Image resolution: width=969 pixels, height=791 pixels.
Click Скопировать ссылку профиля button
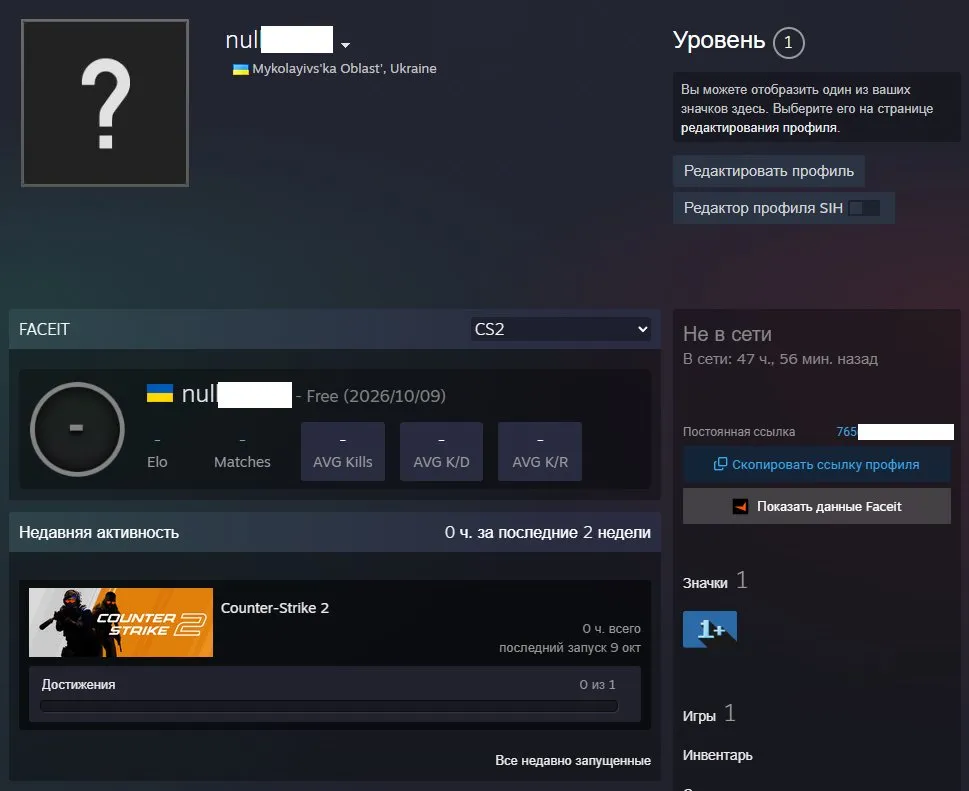[816, 465]
